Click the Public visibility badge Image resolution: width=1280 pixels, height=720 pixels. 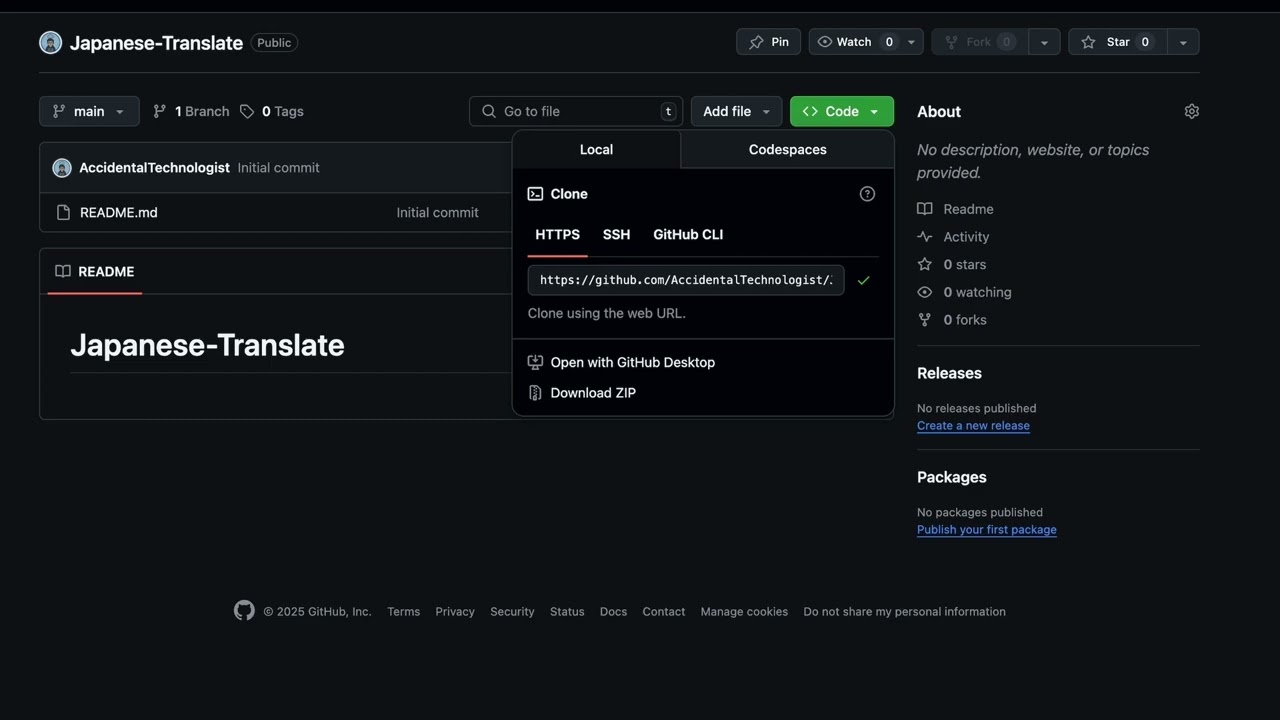pos(274,42)
